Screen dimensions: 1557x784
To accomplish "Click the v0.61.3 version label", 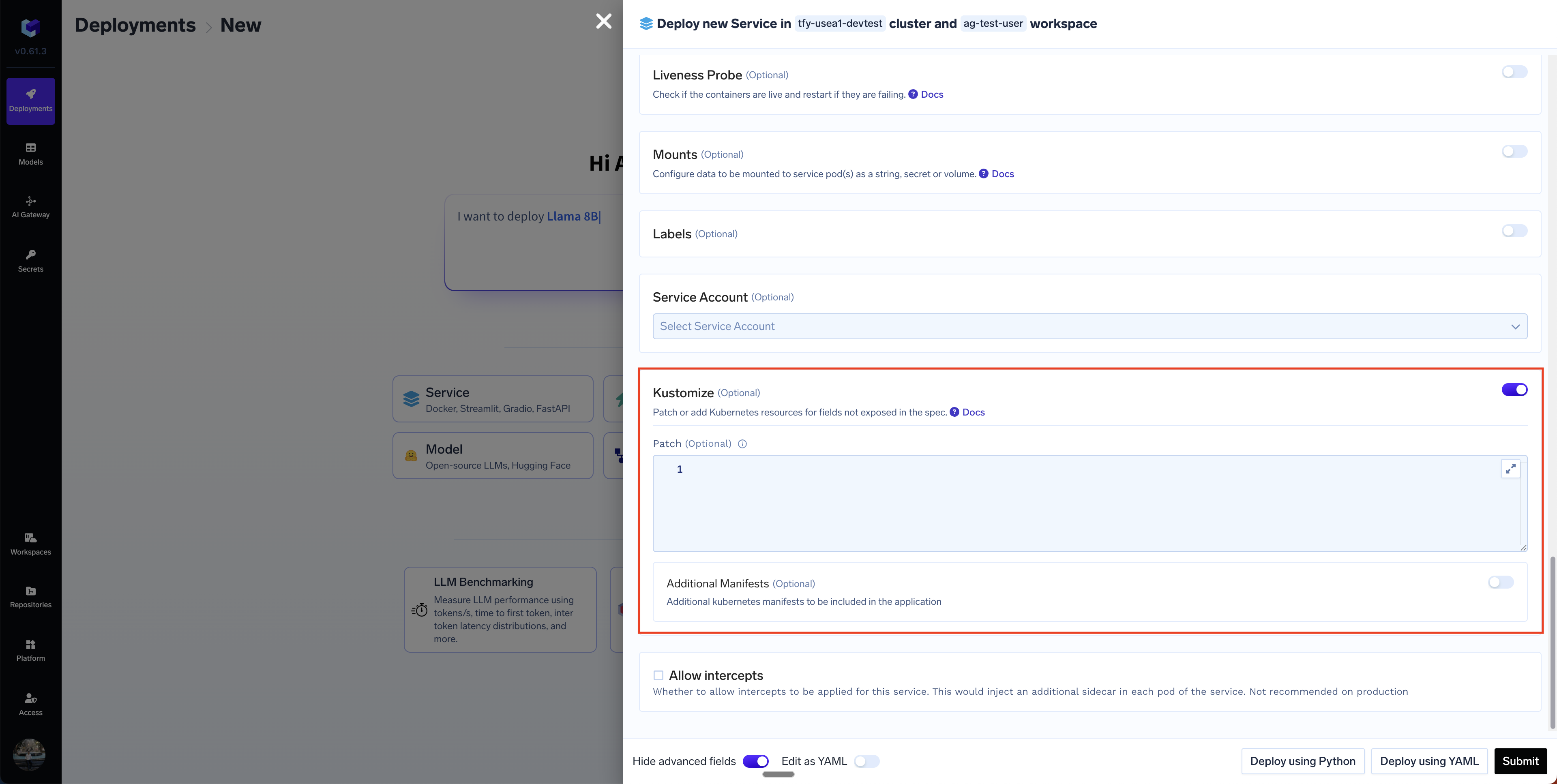I will coord(30,51).
